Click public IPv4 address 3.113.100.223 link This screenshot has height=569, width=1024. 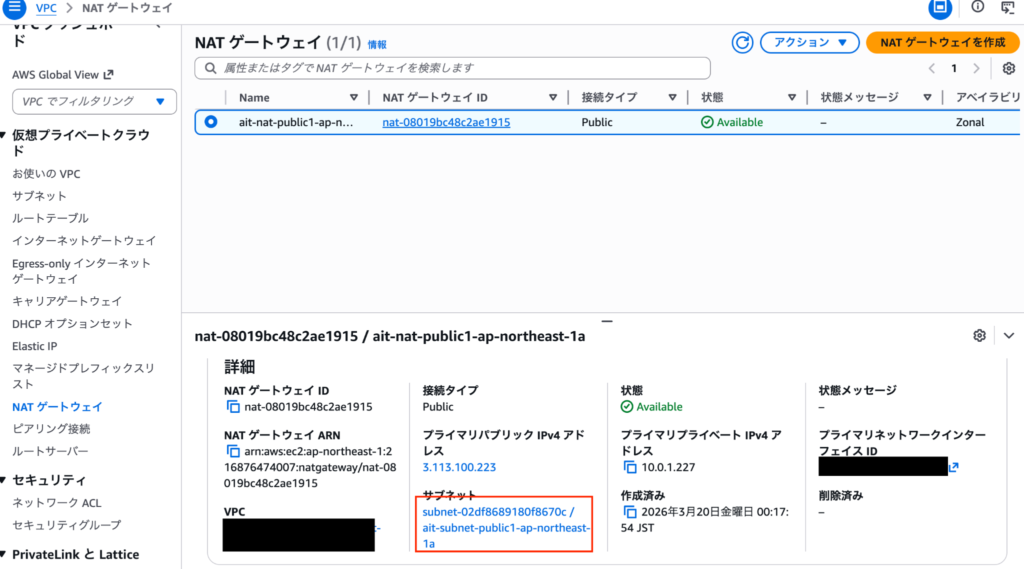pyautogui.click(x=459, y=467)
